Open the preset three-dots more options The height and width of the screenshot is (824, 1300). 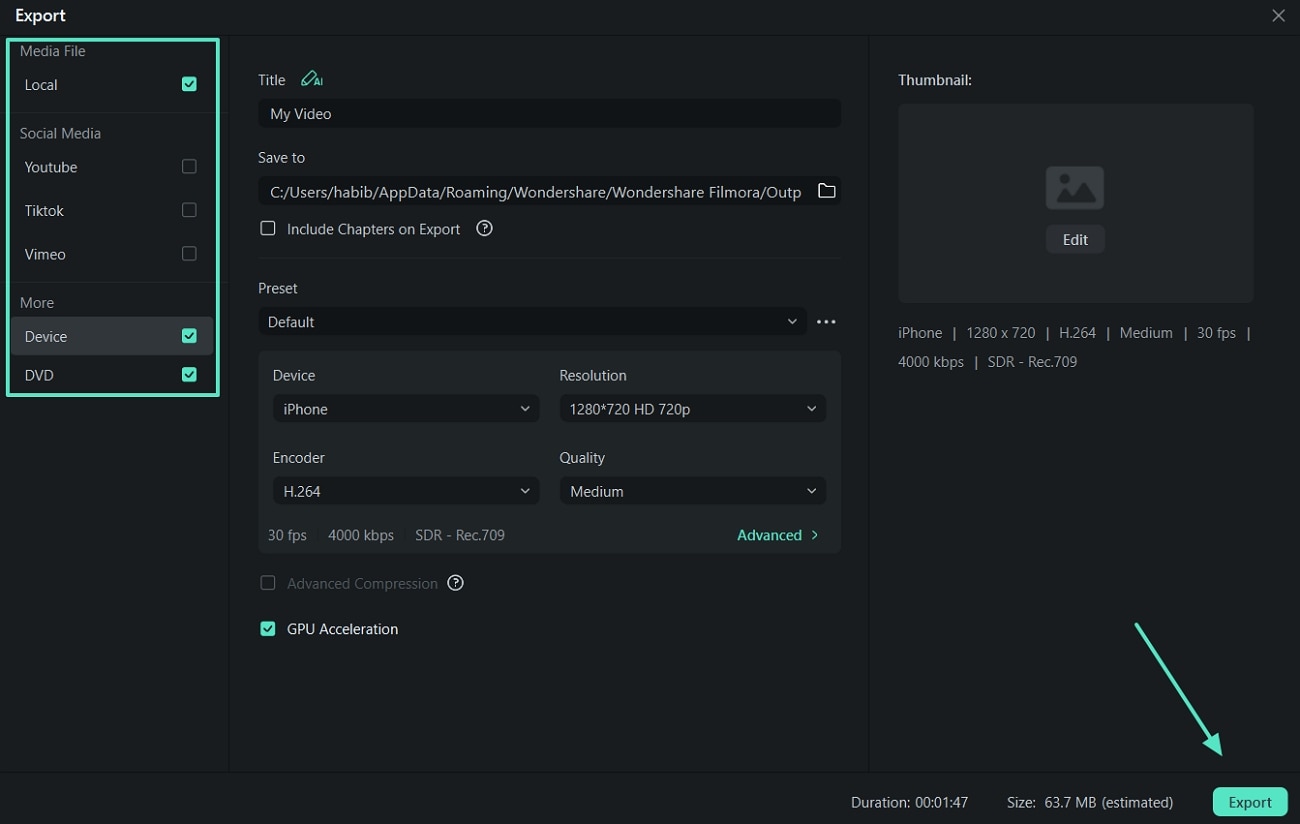pos(826,322)
